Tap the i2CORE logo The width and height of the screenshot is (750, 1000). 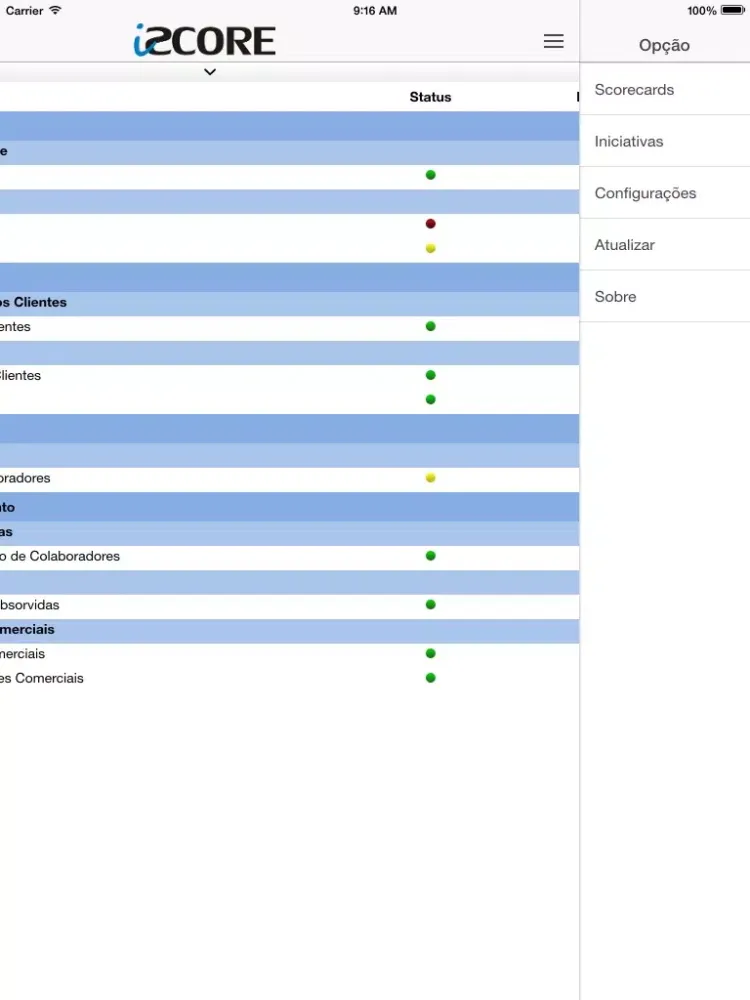[x=205, y=40]
